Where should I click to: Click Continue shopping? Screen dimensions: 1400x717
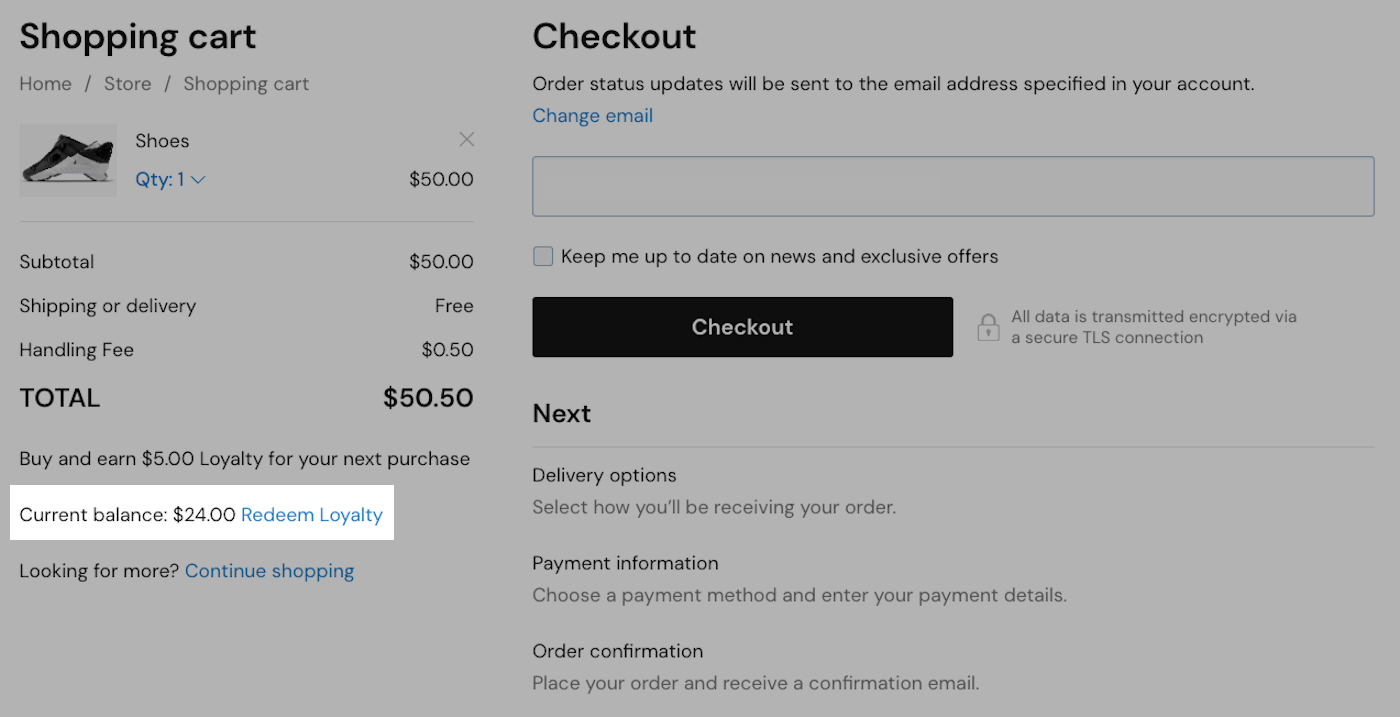pos(269,570)
